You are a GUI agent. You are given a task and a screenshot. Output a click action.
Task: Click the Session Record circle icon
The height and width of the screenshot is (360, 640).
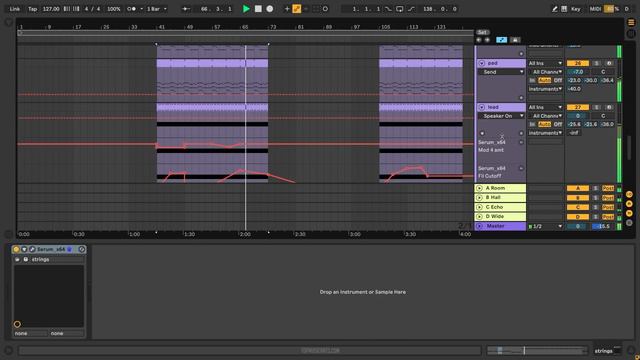click(325, 9)
